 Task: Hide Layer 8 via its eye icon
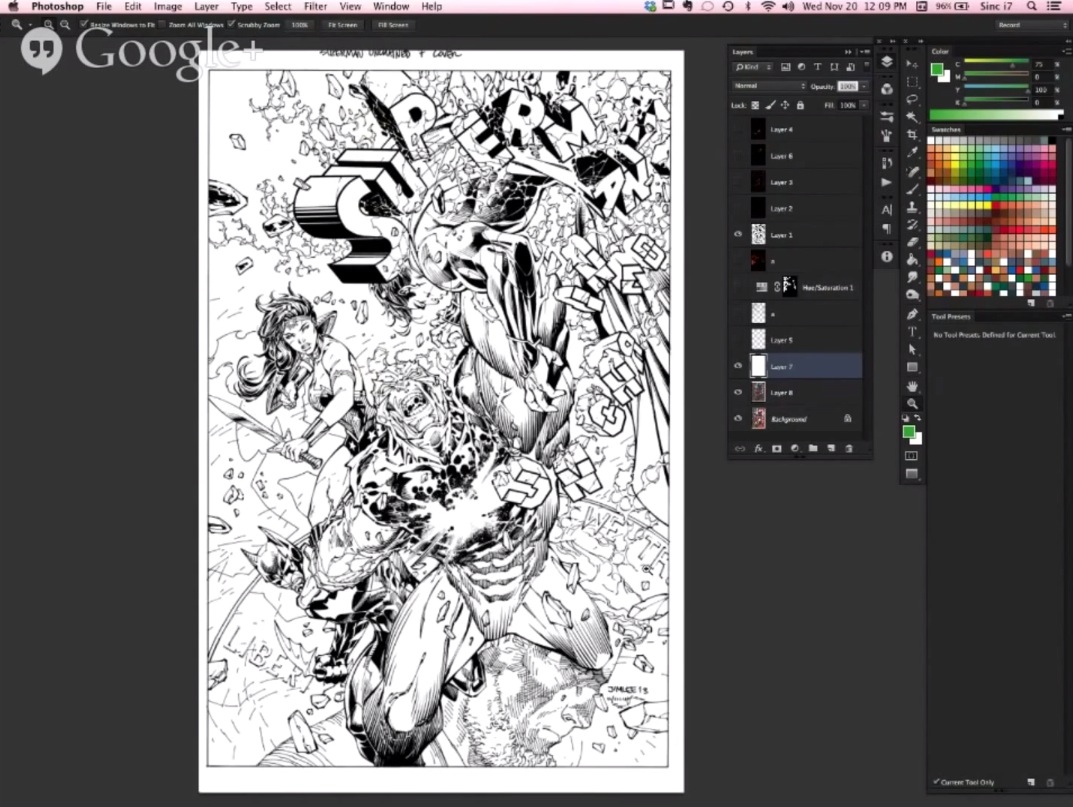[738, 392]
